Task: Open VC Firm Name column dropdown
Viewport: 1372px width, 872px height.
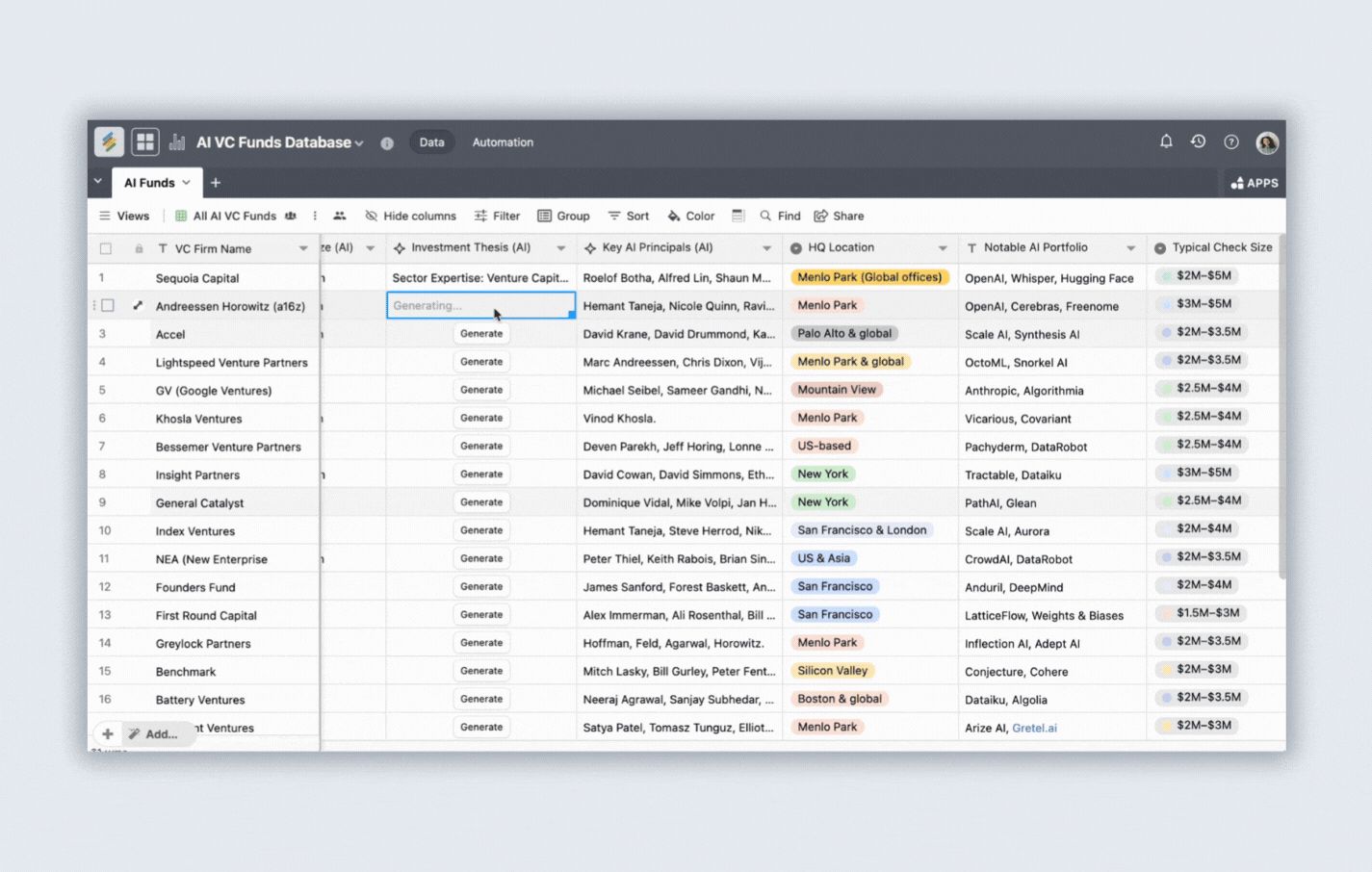Action: (x=303, y=248)
